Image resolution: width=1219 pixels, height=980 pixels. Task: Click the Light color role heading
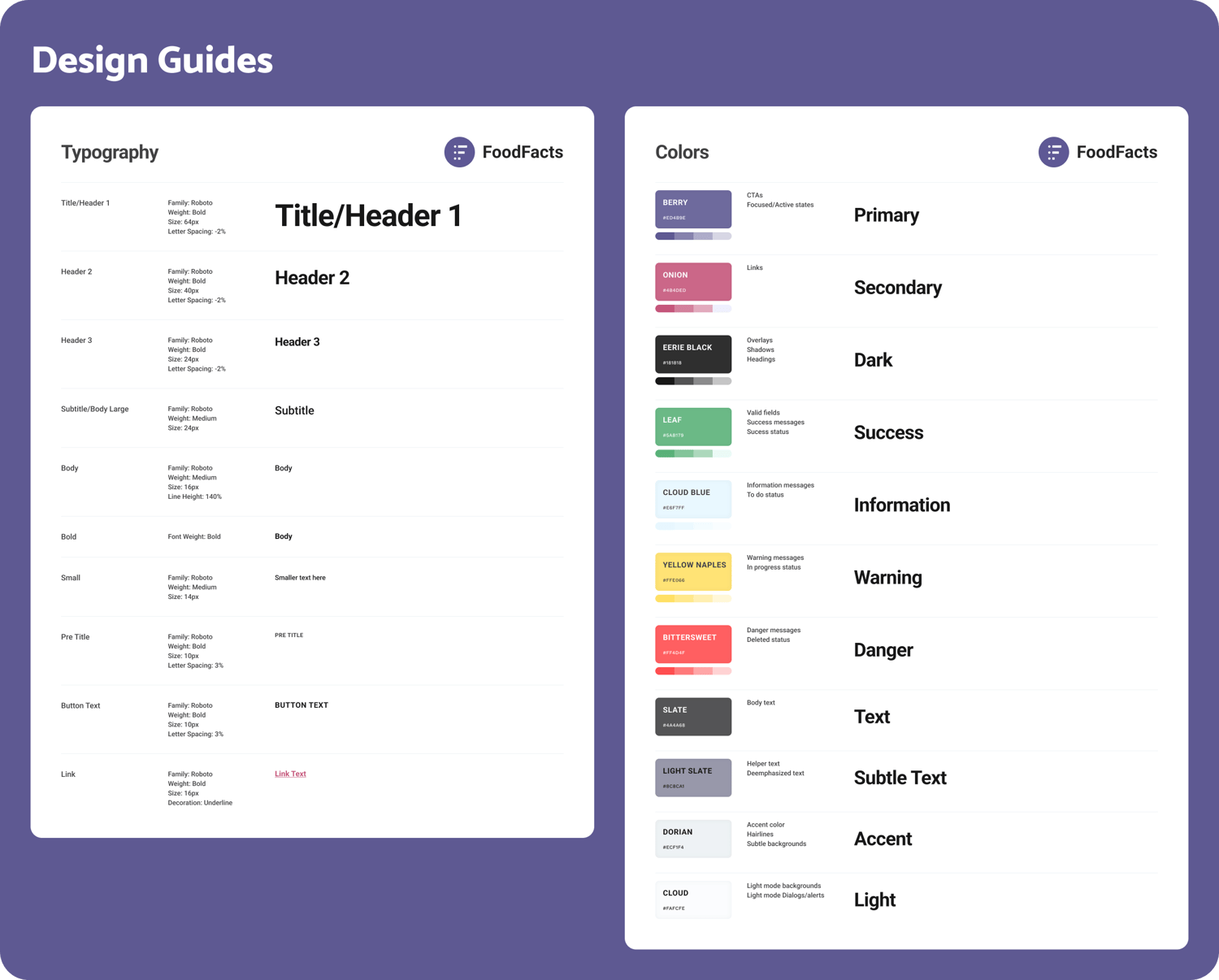coord(874,900)
